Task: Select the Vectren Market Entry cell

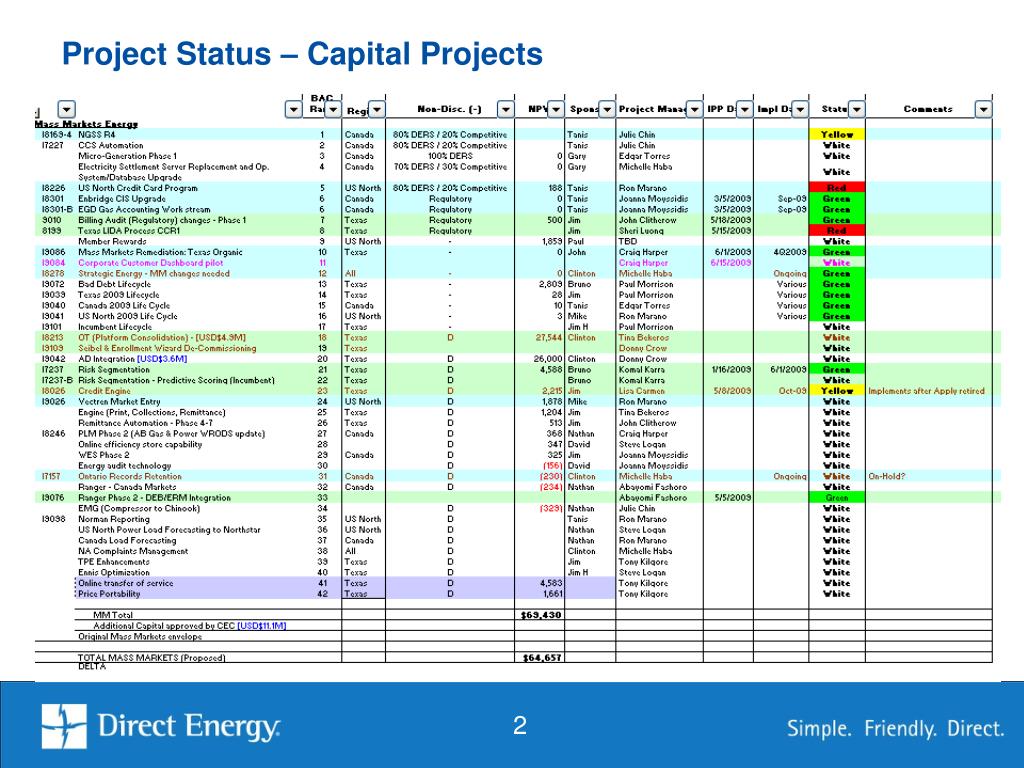Action: (119, 402)
